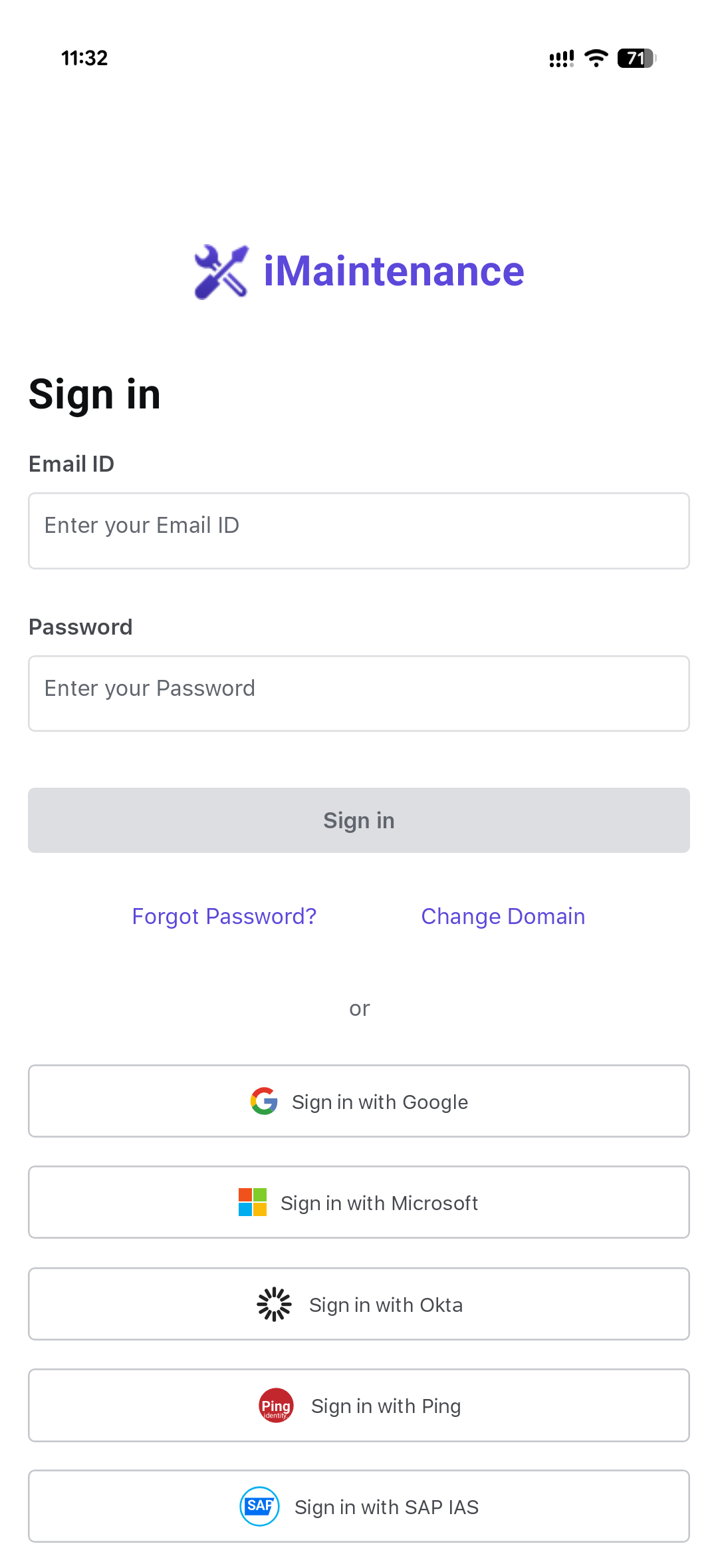This screenshot has height=1568, width=718.
Task: Tap the cellular signal strength icon
Action: pyautogui.click(x=561, y=59)
